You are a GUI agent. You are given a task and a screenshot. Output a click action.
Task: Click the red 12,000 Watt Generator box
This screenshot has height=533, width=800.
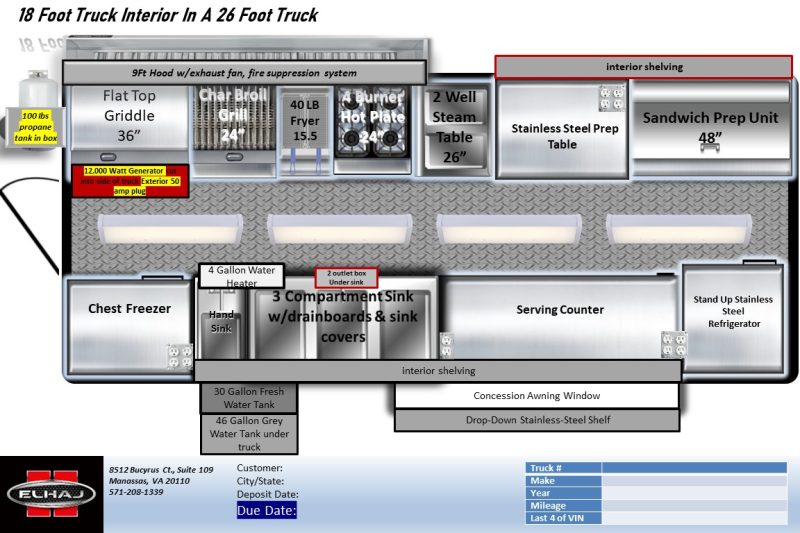[x=130, y=181]
